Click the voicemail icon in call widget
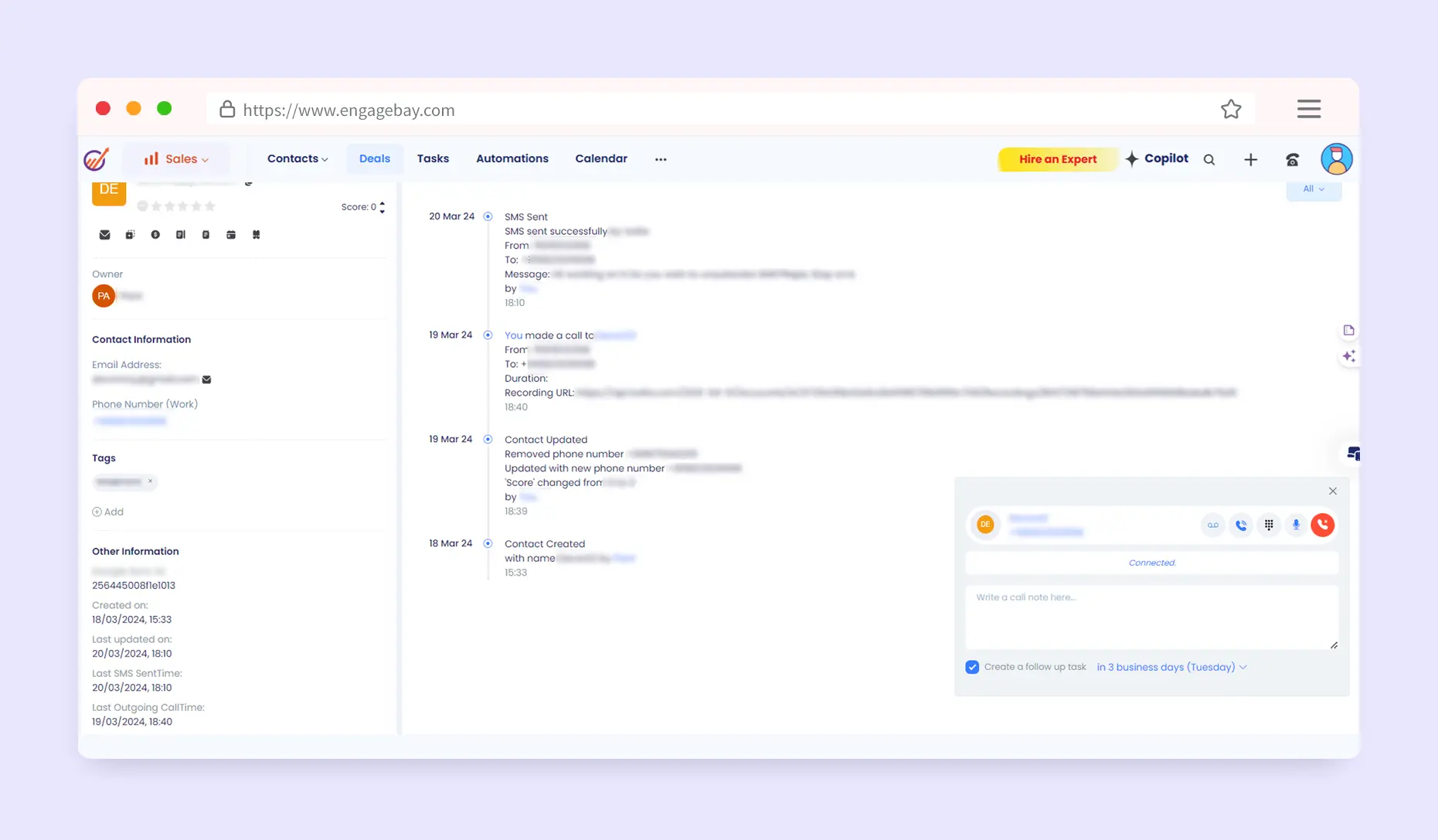The height and width of the screenshot is (840, 1438). tap(1213, 525)
